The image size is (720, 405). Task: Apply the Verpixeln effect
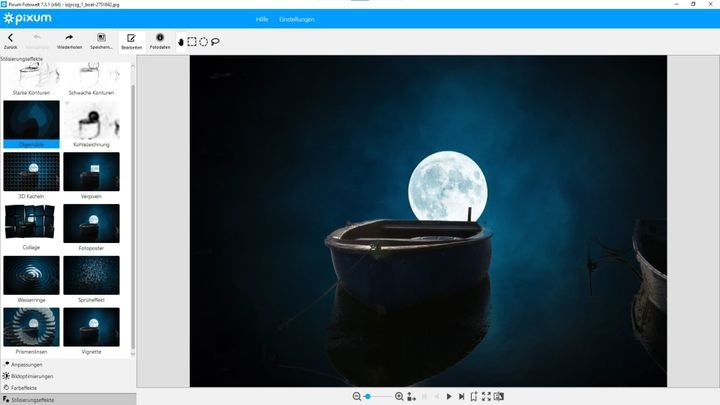coord(91,176)
